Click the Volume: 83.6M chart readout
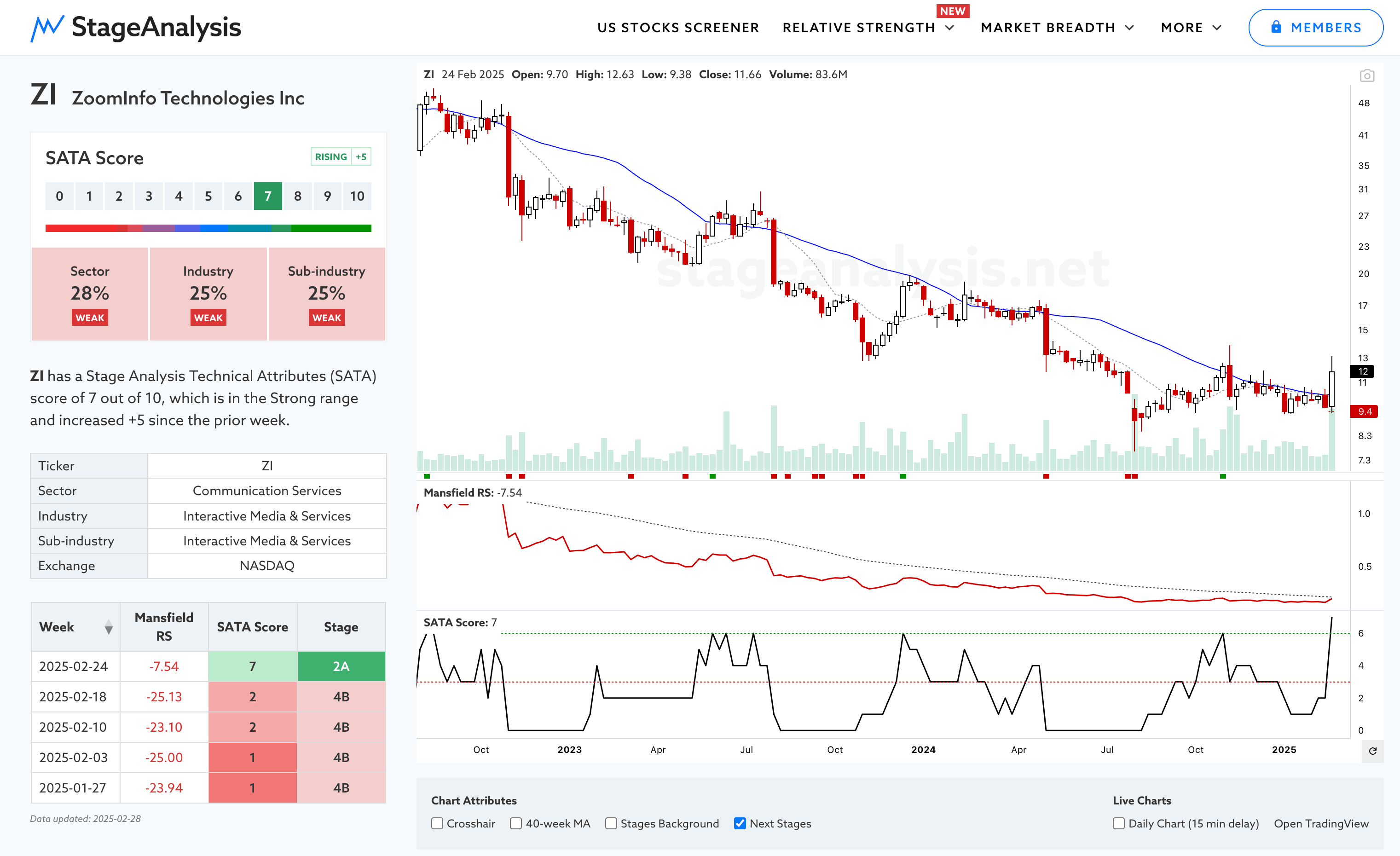The width and height of the screenshot is (1400, 856). [808, 75]
